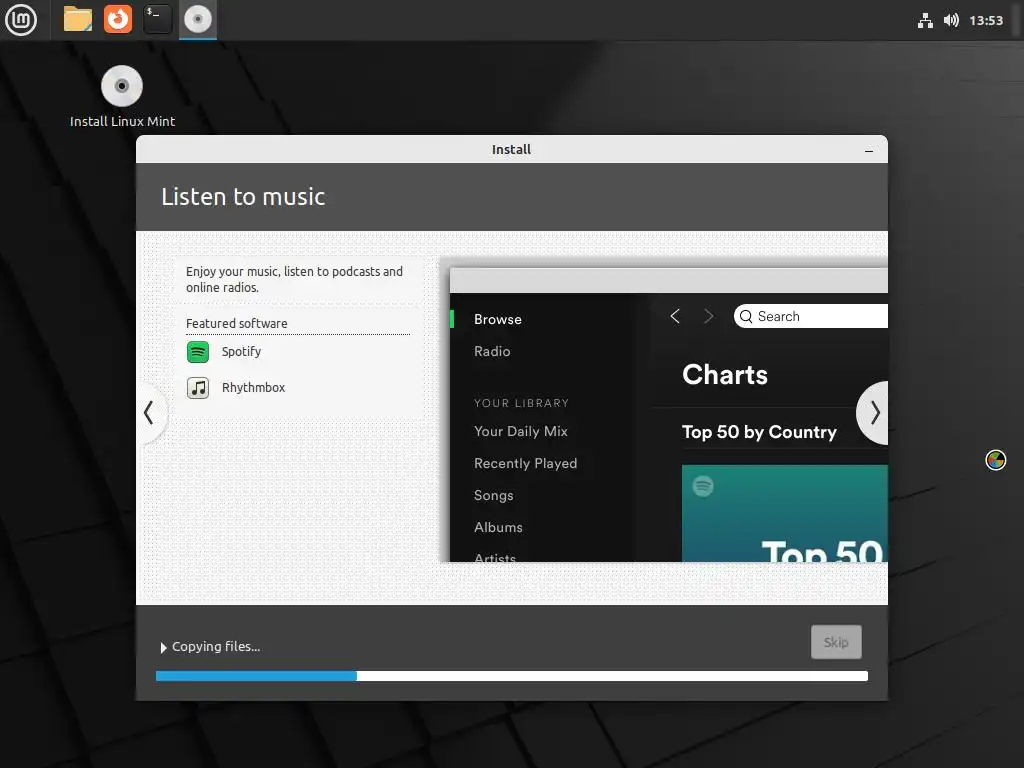Click the Top 50 playlist thumbnail
The height and width of the screenshot is (768, 1024).
click(x=784, y=513)
